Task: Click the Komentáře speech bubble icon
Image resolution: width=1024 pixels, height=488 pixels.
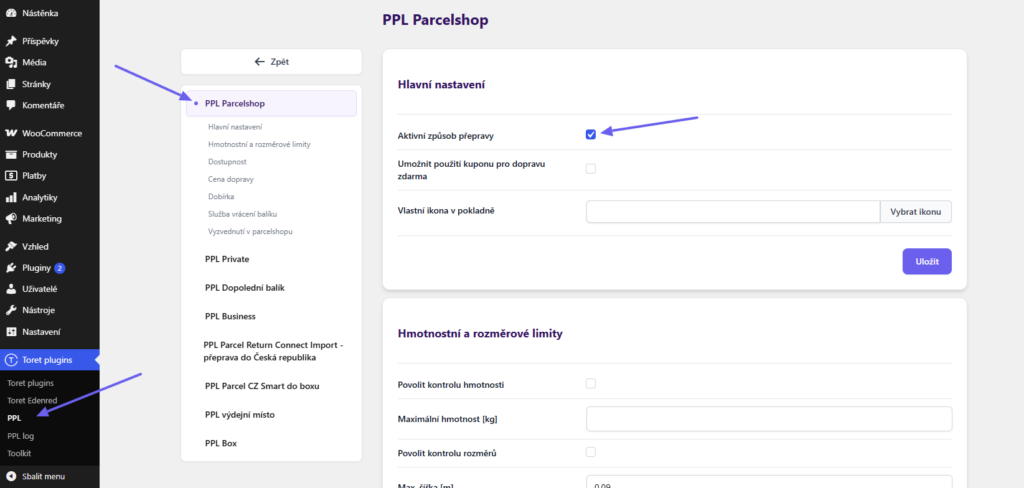Action: 10,105
